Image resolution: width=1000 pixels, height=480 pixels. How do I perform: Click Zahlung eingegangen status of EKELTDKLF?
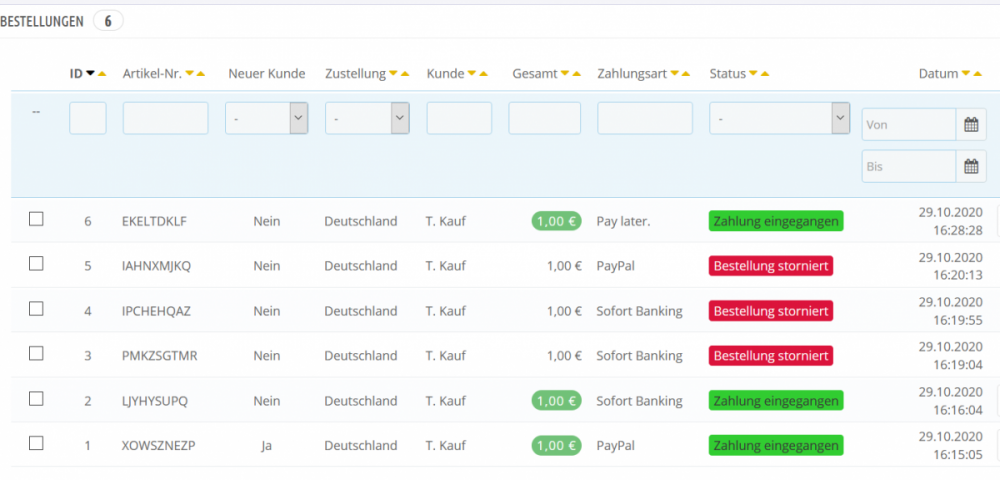(776, 221)
